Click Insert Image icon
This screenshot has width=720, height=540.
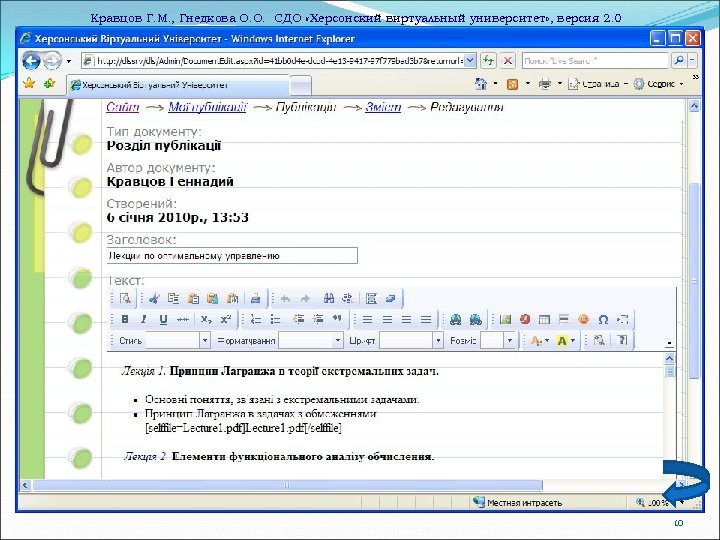(505, 319)
